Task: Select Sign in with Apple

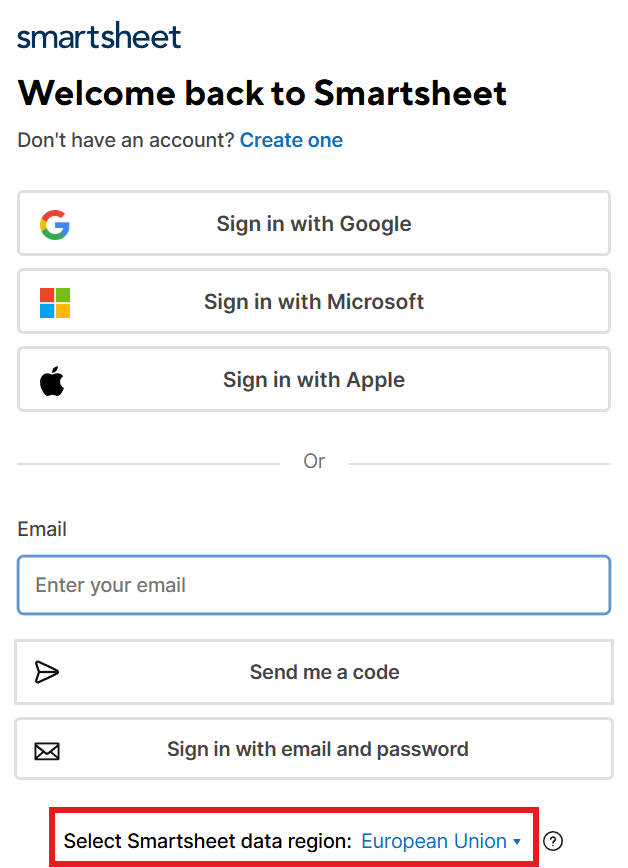Action: coord(314,380)
